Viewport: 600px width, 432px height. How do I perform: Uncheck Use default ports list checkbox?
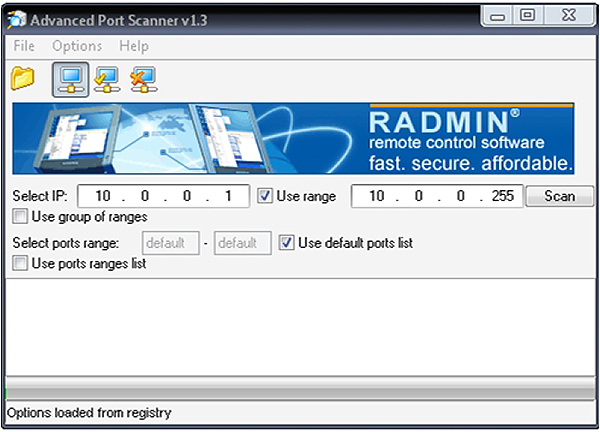pos(286,243)
